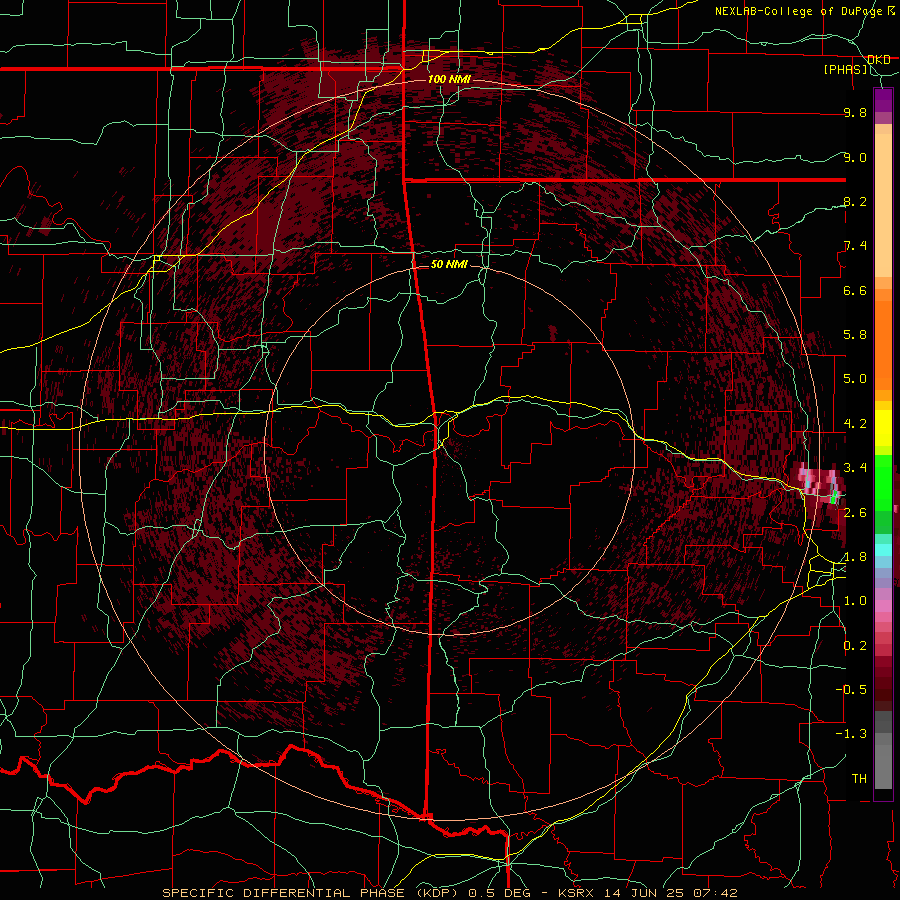Click the 0.2 legend value
The width and height of the screenshot is (900, 900).
tap(855, 646)
